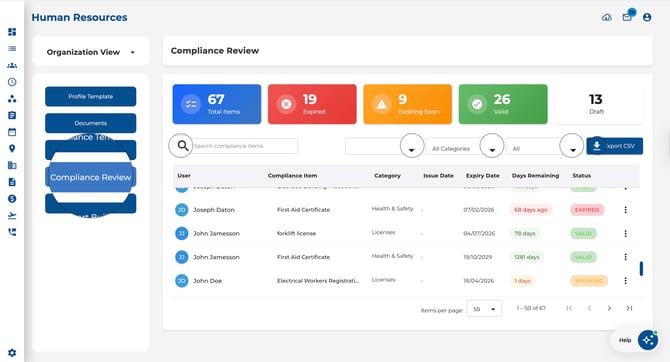Open the phone contacts icon in sidebar
This screenshot has height=362, width=670.
12,232
